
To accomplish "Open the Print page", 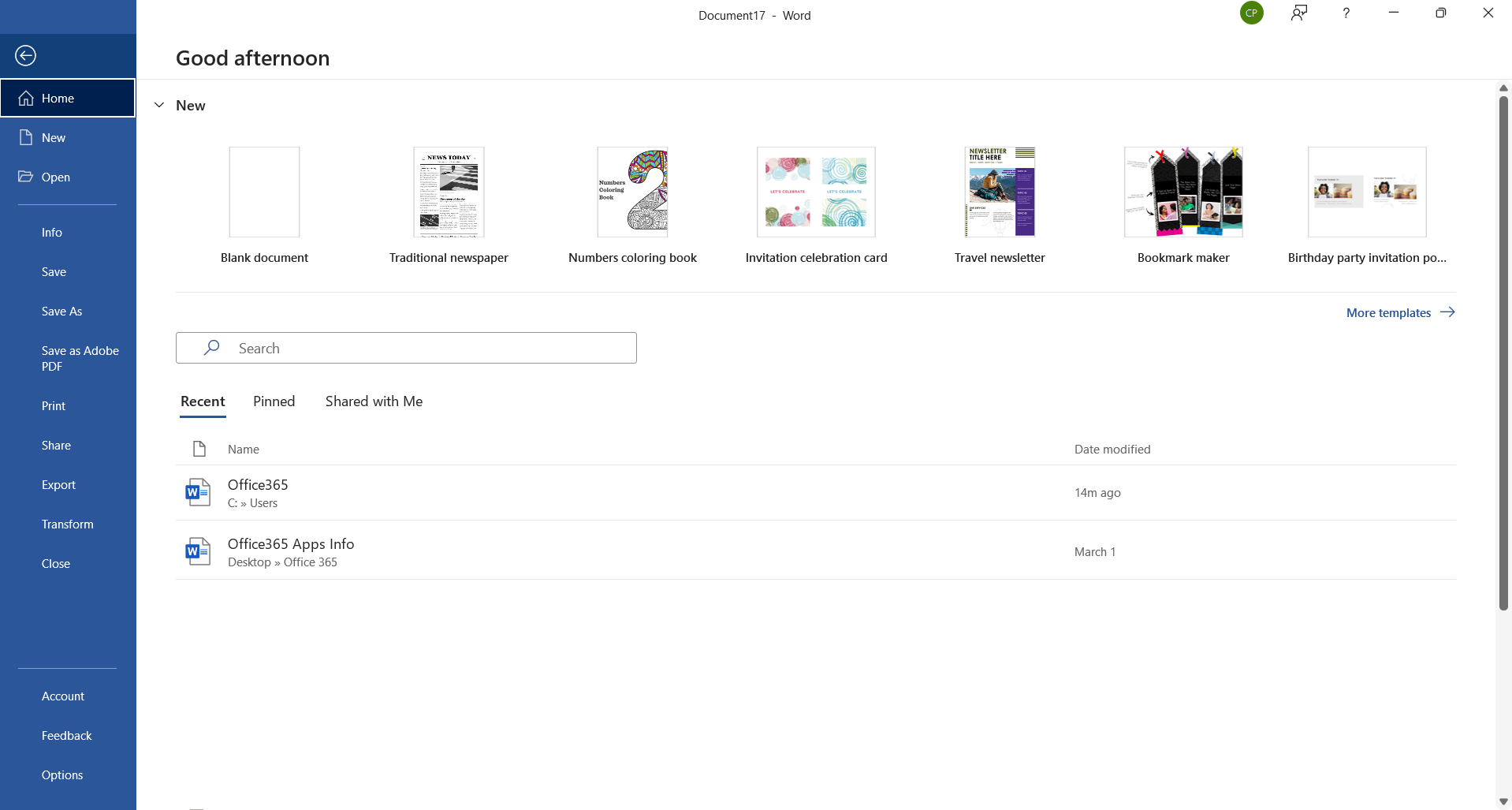I will click(68, 405).
